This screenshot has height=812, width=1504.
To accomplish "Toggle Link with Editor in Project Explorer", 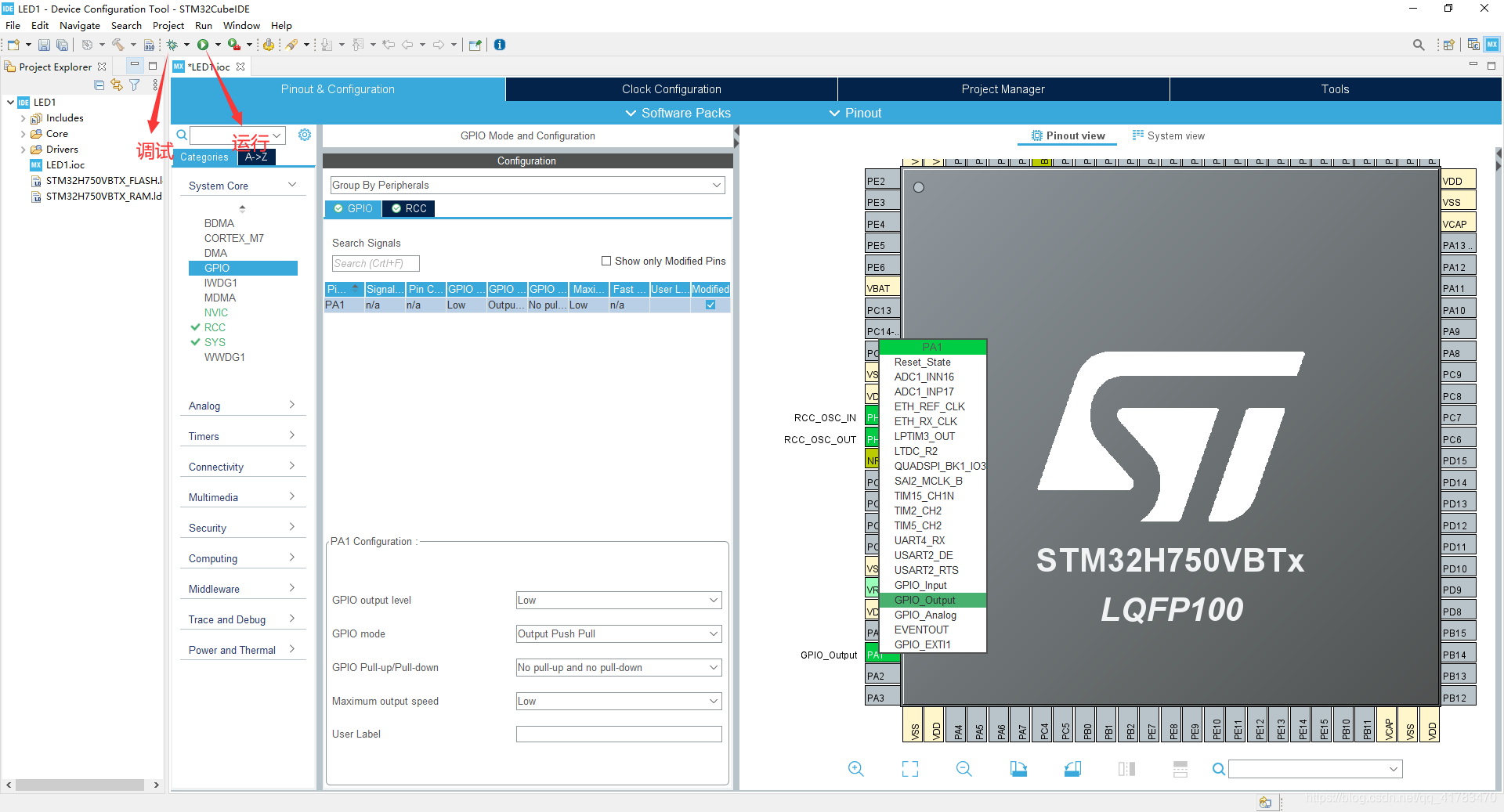I will coord(117,85).
